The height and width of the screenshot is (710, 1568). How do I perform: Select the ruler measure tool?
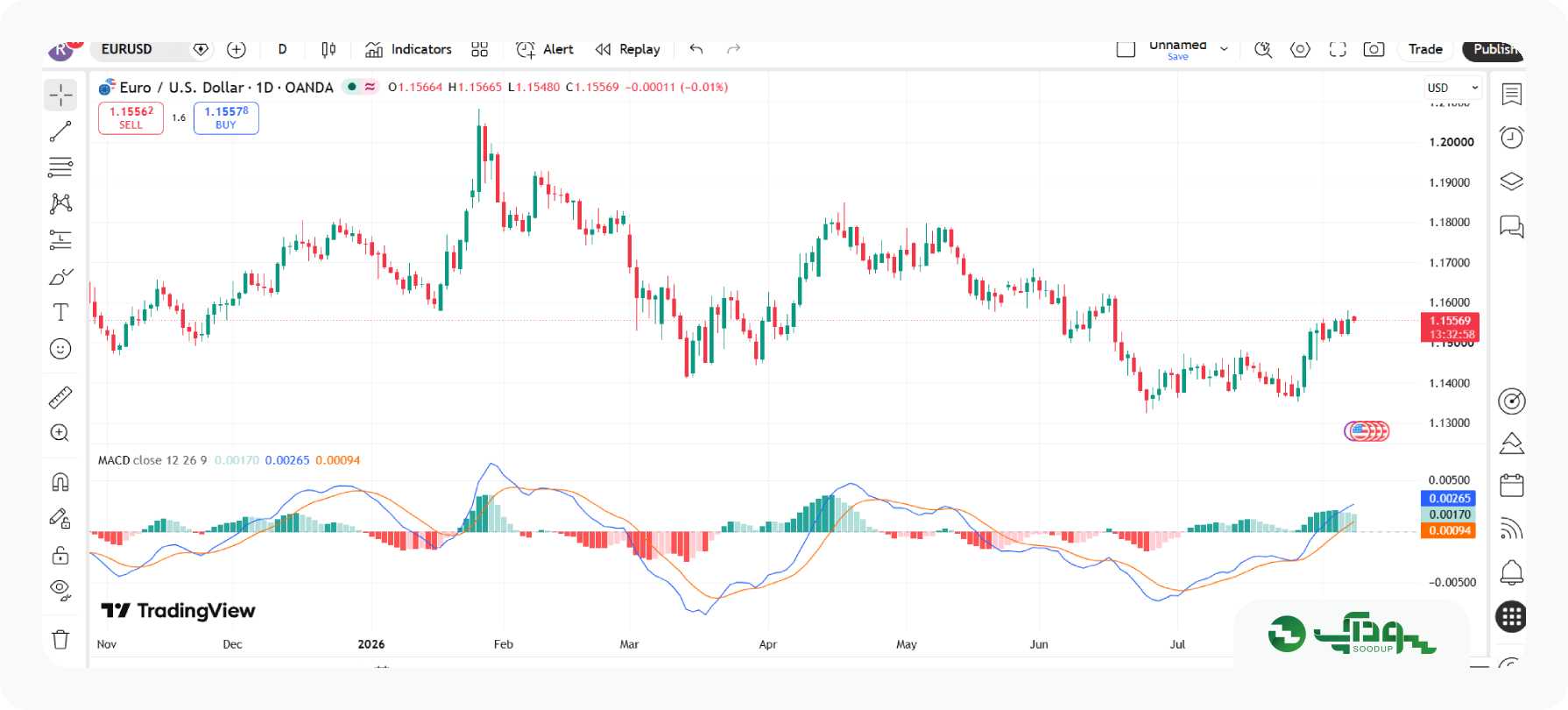tap(60, 398)
